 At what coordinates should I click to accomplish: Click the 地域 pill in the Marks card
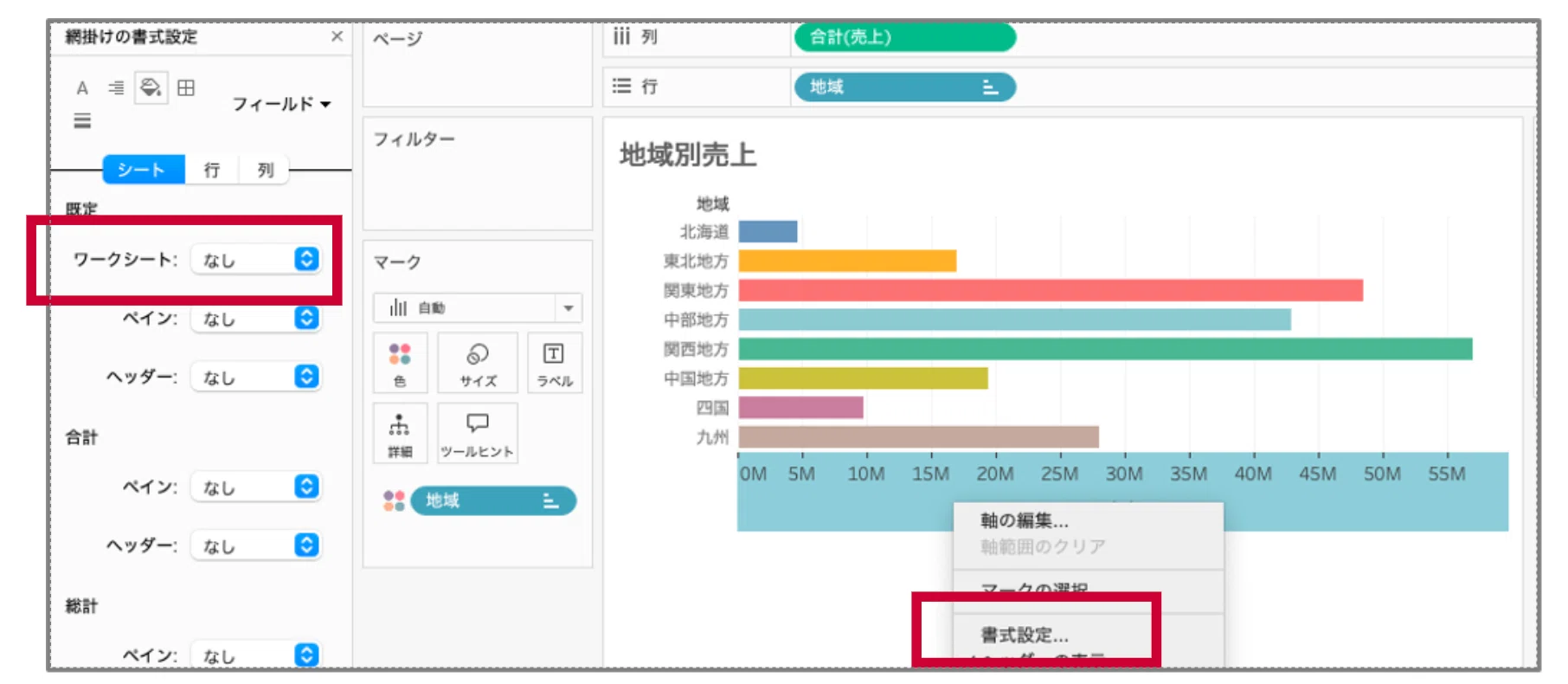pos(493,500)
